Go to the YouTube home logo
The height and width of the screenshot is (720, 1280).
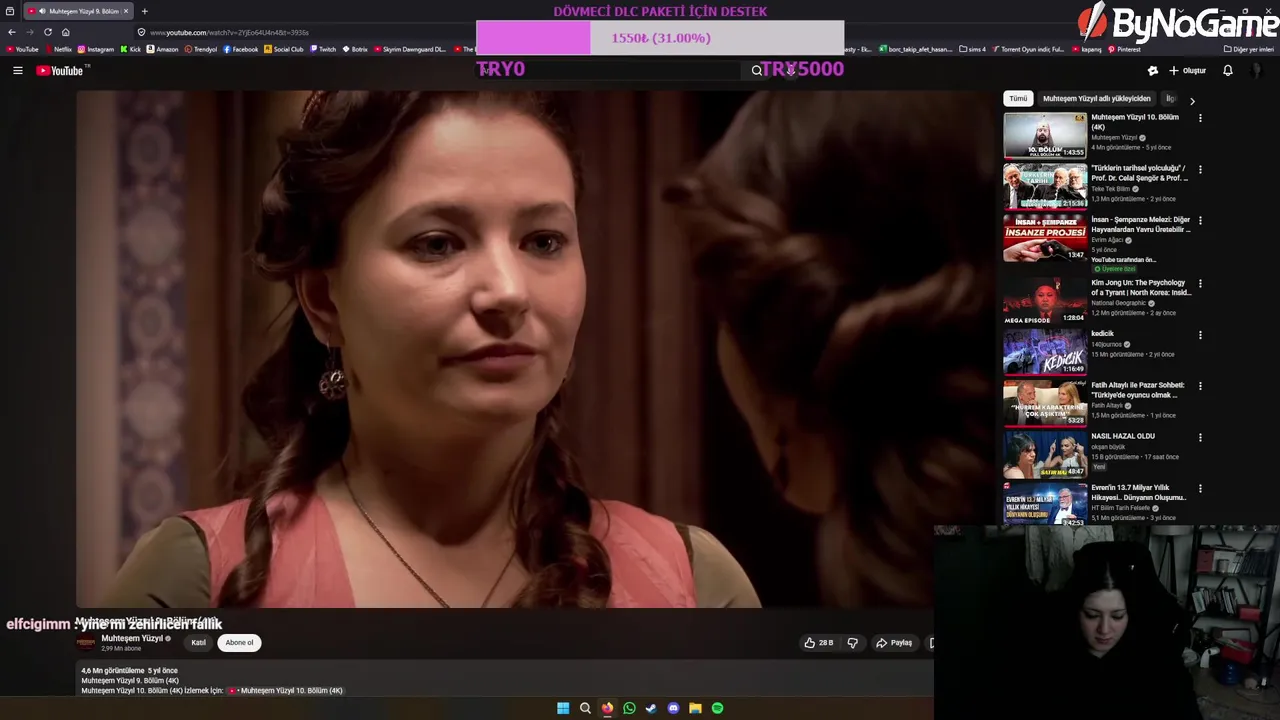click(61, 70)
